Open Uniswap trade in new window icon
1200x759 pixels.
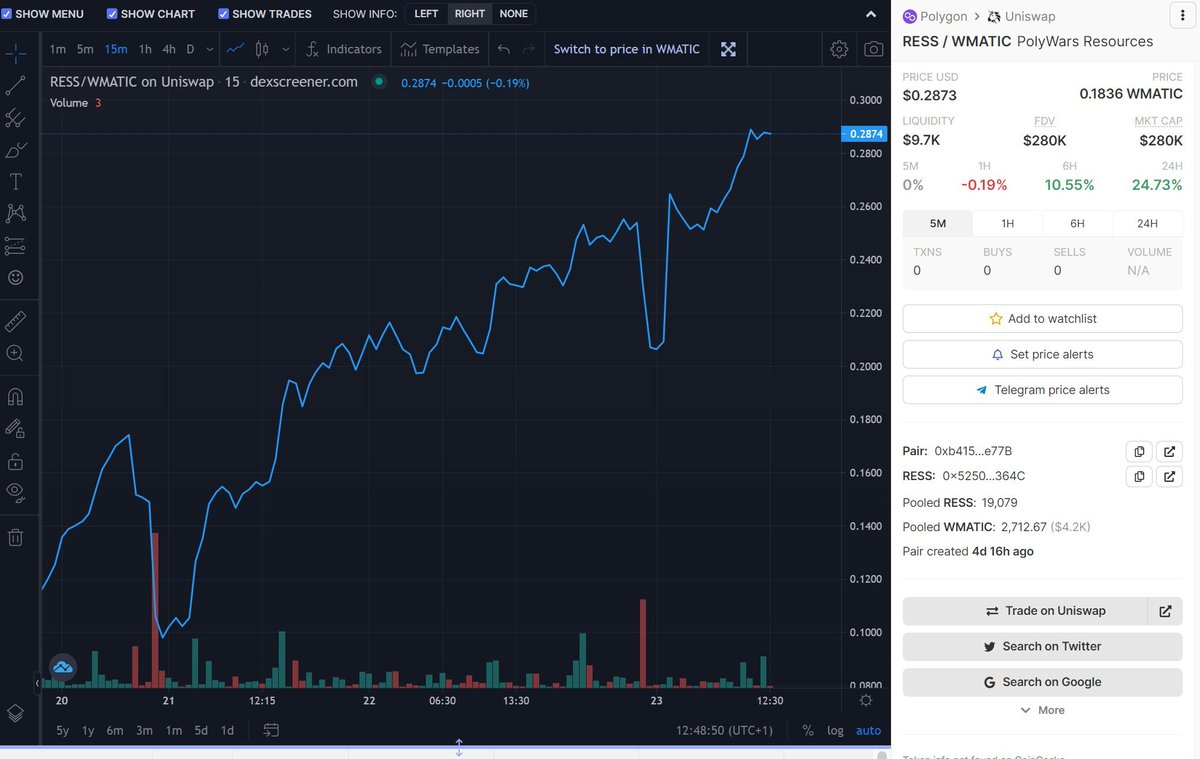(1166, 611)
